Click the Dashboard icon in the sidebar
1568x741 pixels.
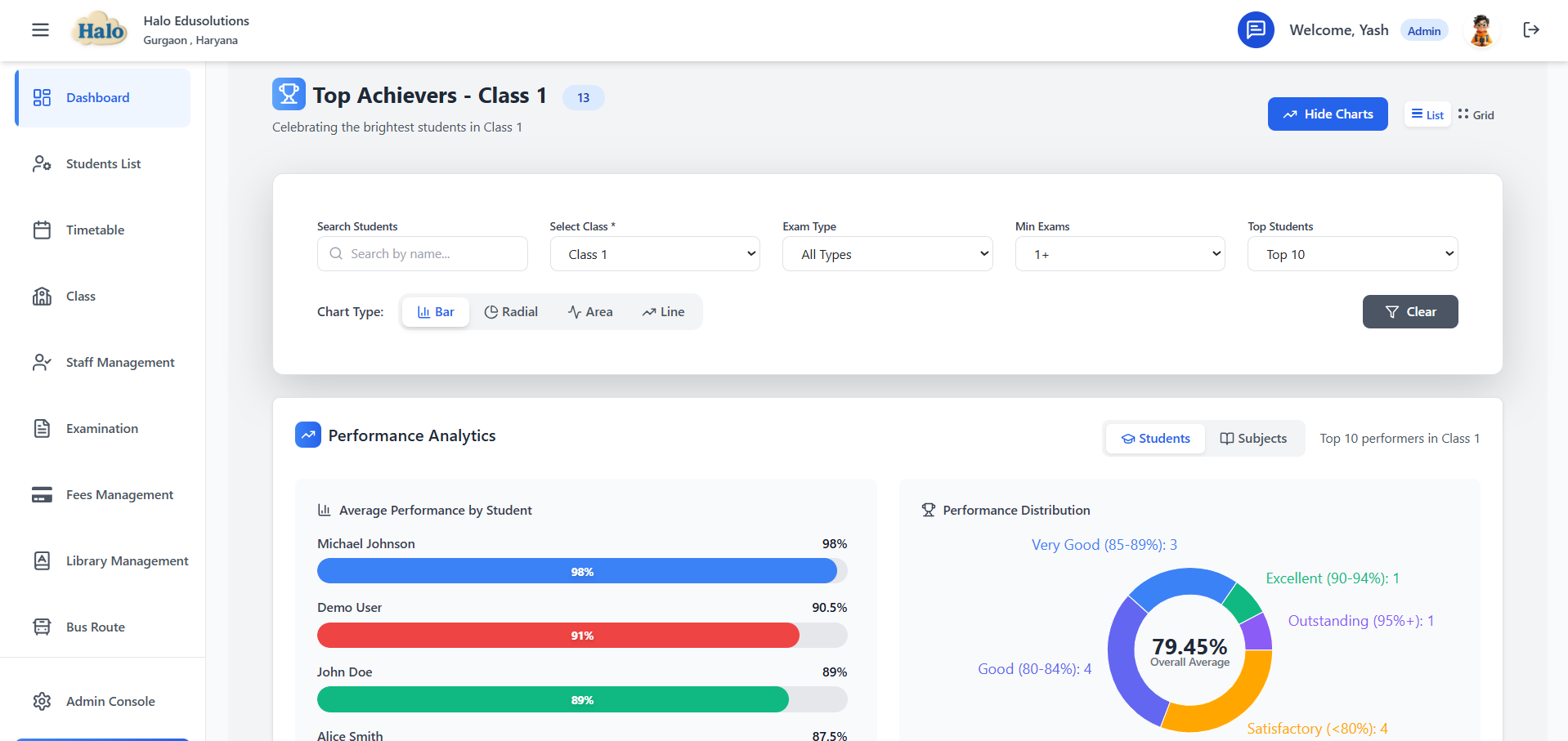(x=42, y=97)
